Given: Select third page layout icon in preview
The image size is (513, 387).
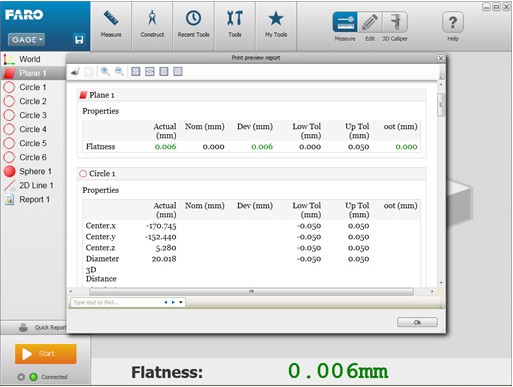Looking at the screenshot, I should coord(164,72).
